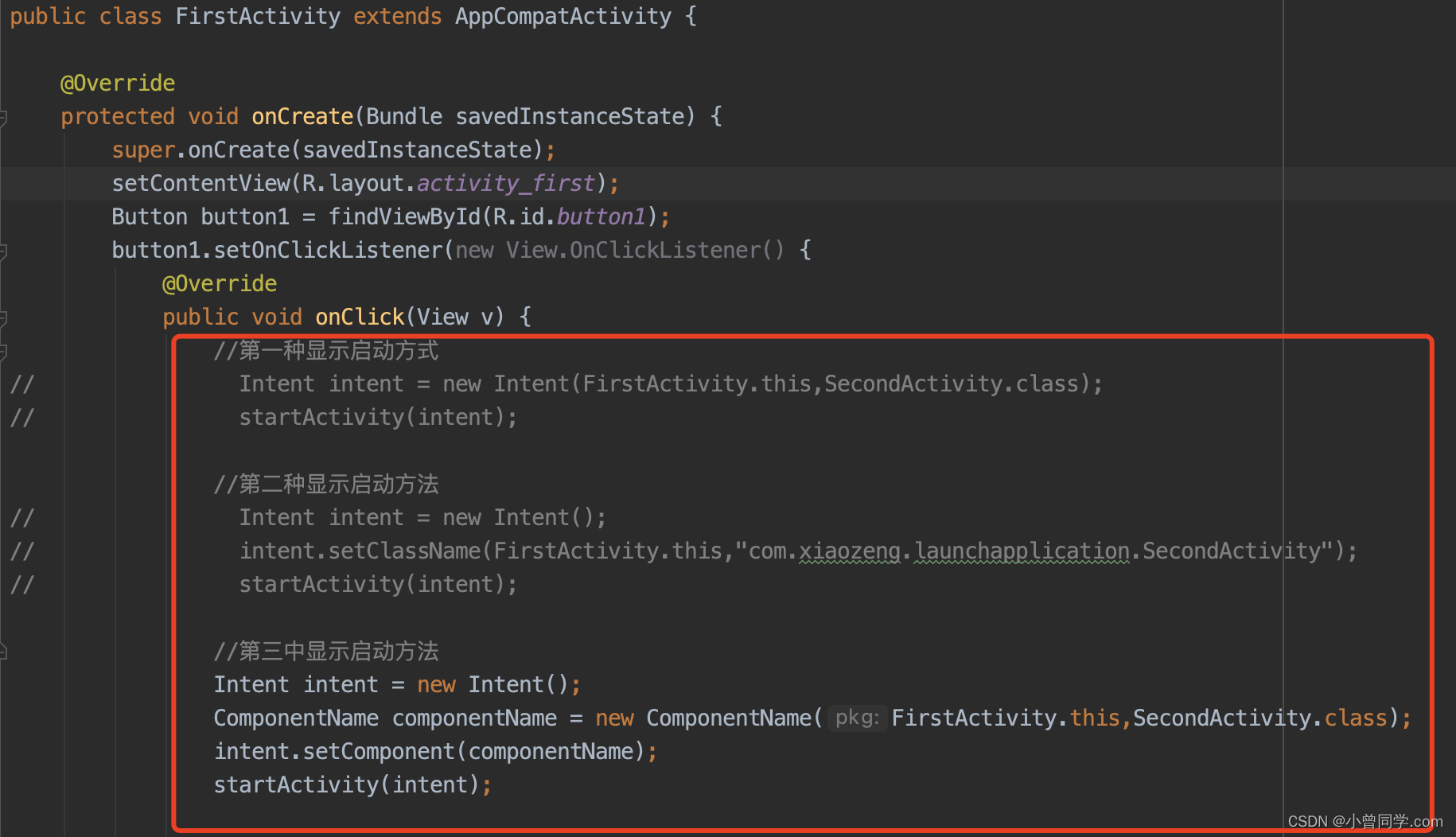Click the underlined word xiaozeng
This screenshot has width=1456, height=837.
pyautogui.click(x=850, y=551)
